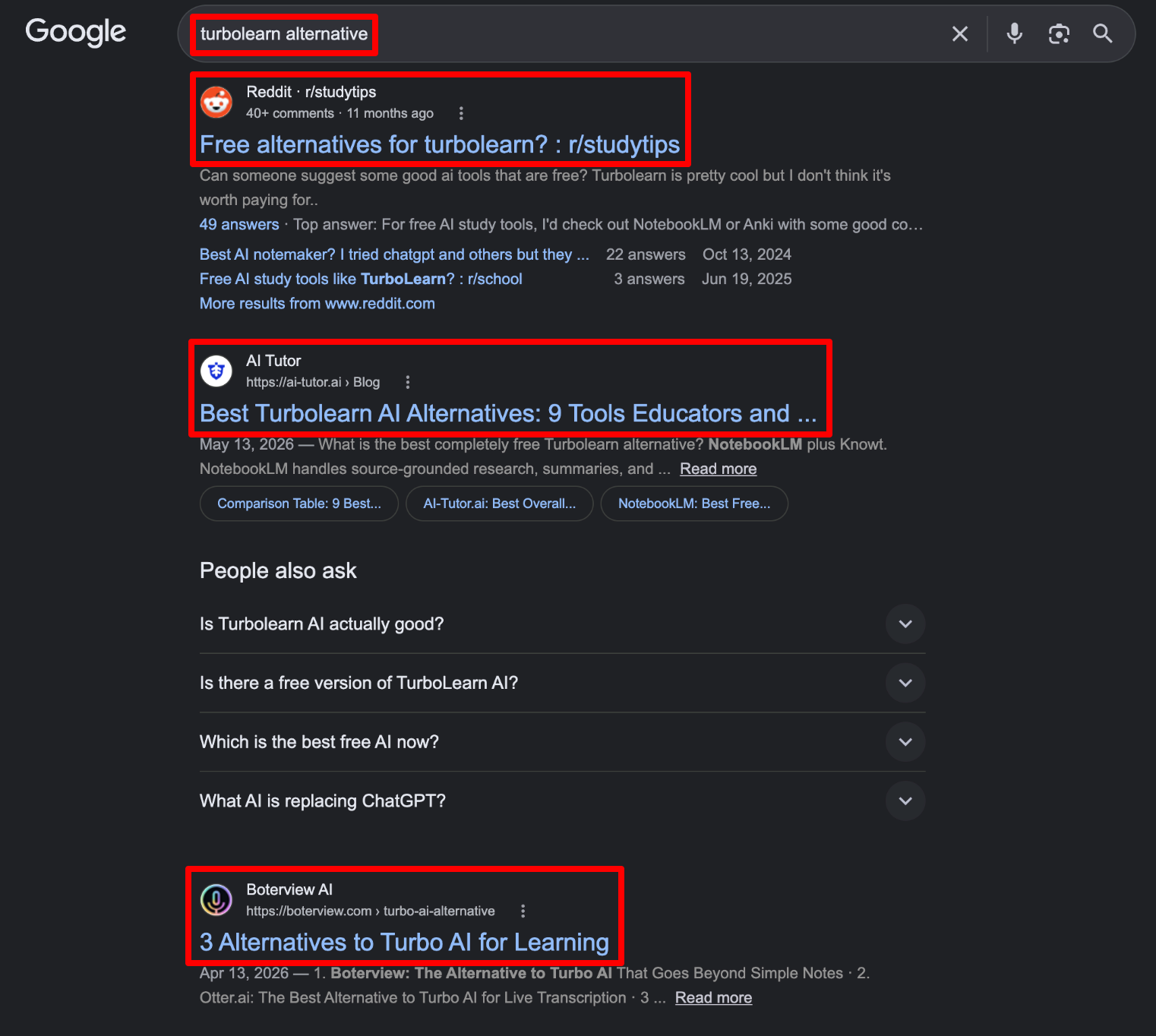Image resolution: width=1156 pixels, height=1036 pixels.
Task: Click 'More results from www.reddit.com'
Action: point(317,303)
